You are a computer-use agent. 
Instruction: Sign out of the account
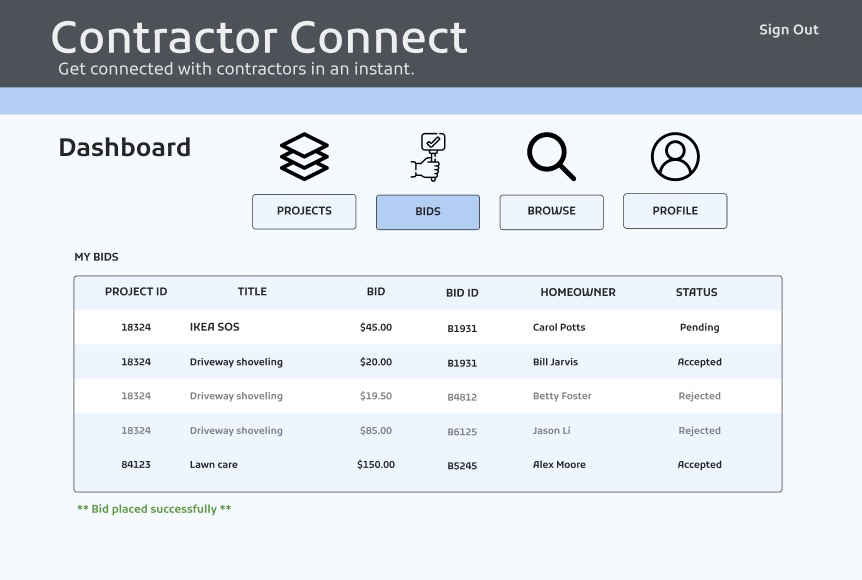pyautogui.click(x=788, y=30)
